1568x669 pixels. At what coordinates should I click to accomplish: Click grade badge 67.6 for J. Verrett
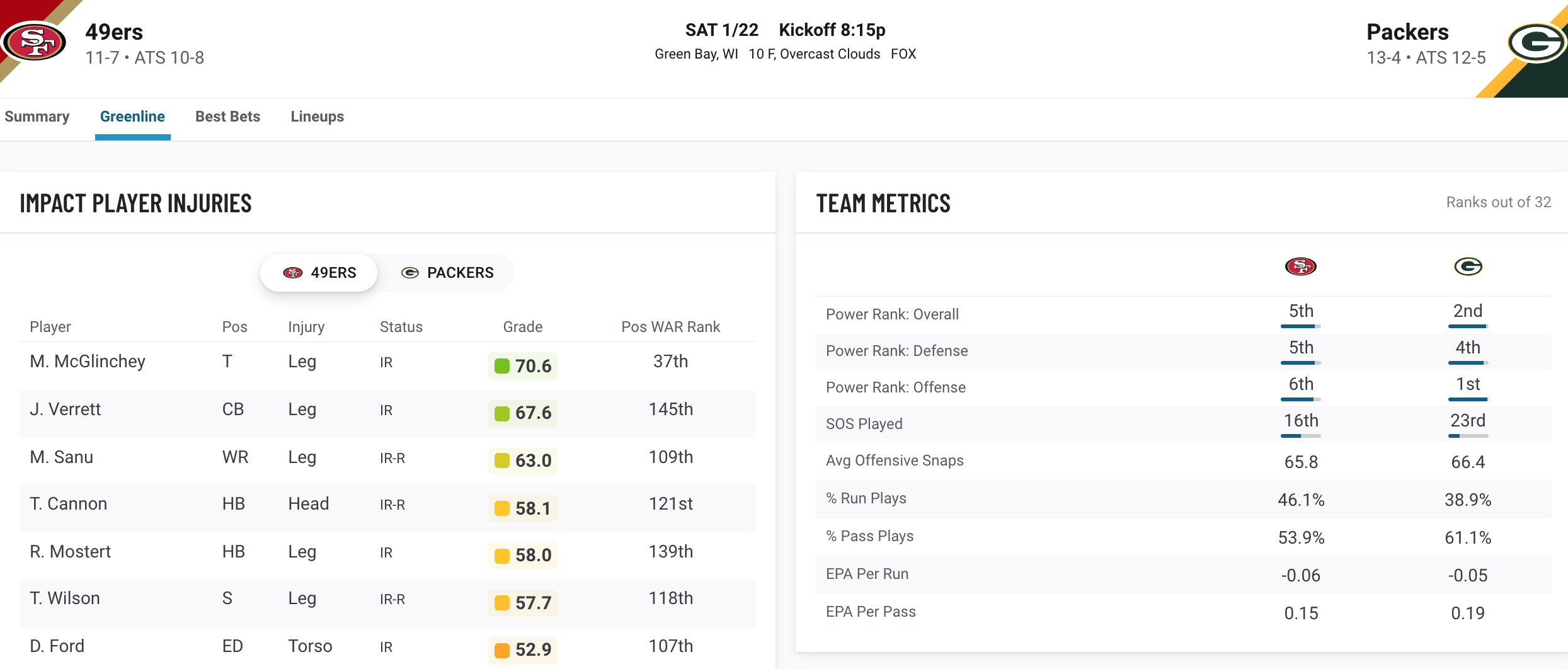coord(523,413)
